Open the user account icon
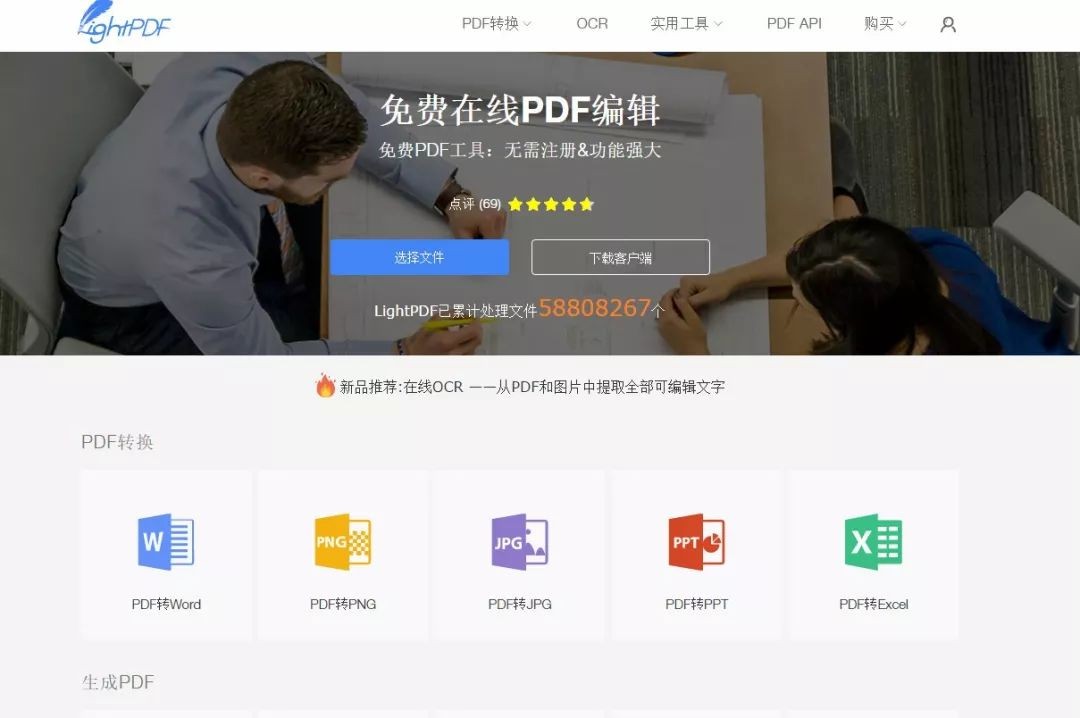Image resolution: width=1080 pixels, height=718 pixels. [x=948, y=24]
